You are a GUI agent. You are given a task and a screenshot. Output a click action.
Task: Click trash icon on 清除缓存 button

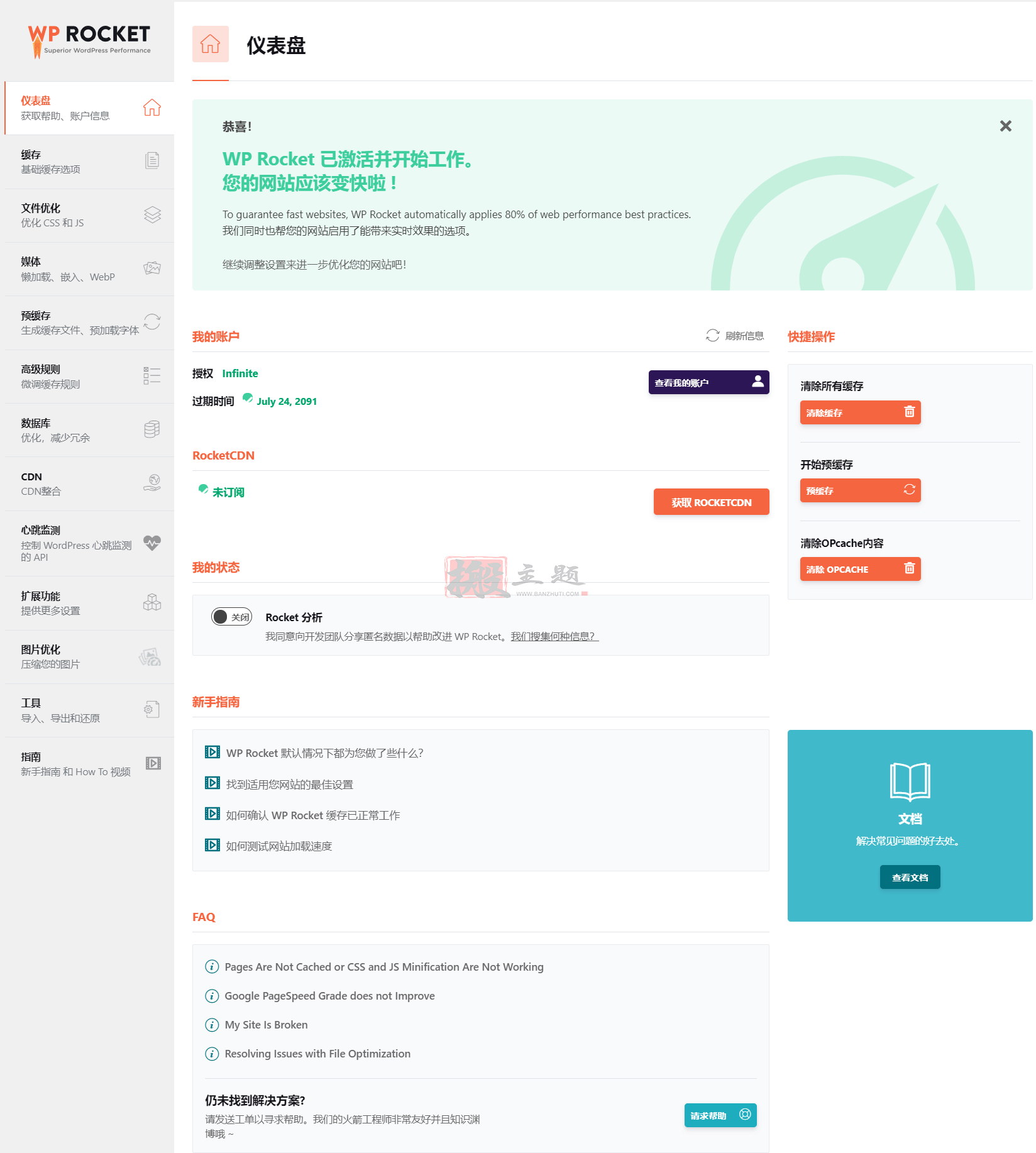tap(909, 412)
